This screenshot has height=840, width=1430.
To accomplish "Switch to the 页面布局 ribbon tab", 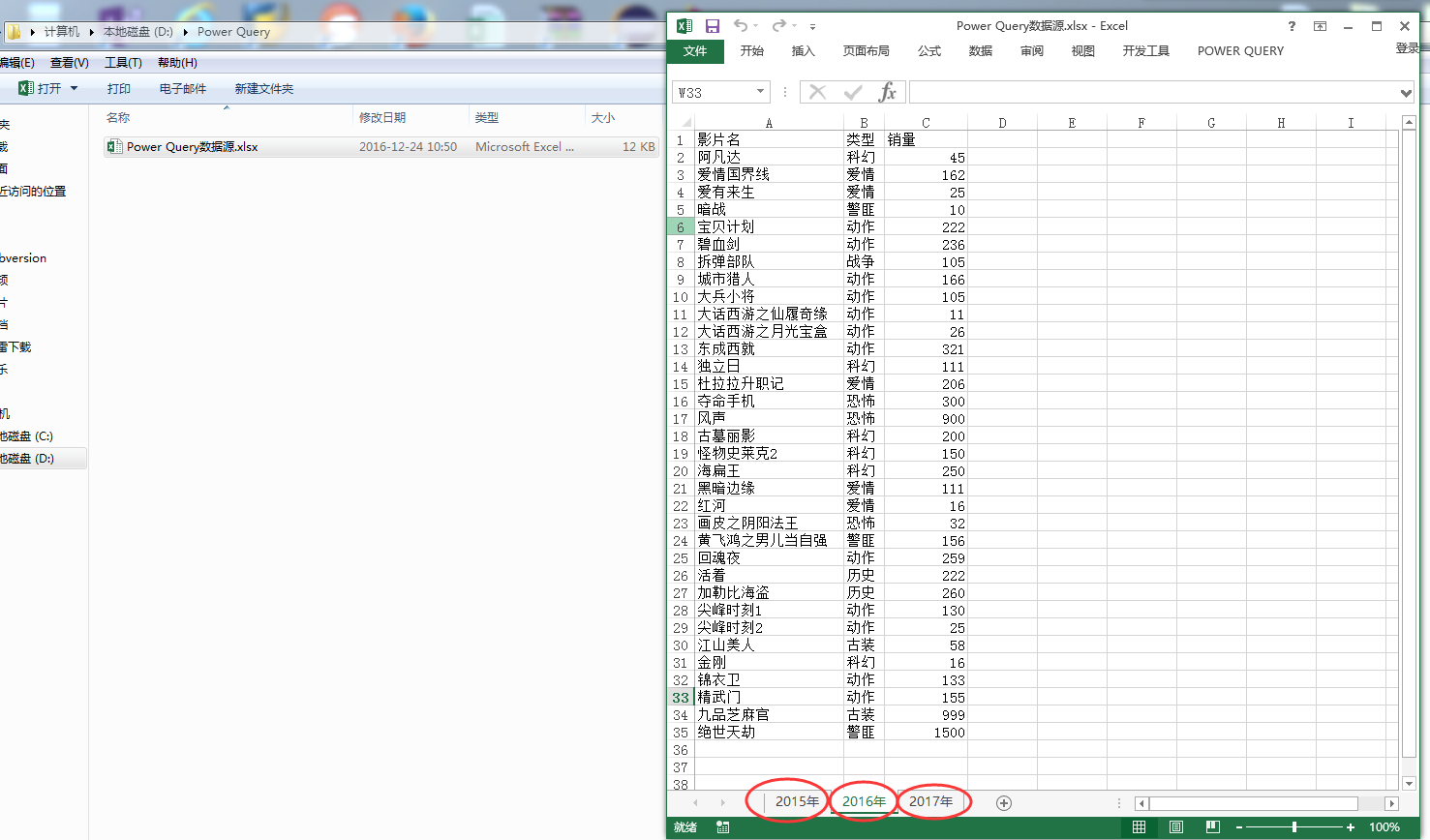I will 867,51.
